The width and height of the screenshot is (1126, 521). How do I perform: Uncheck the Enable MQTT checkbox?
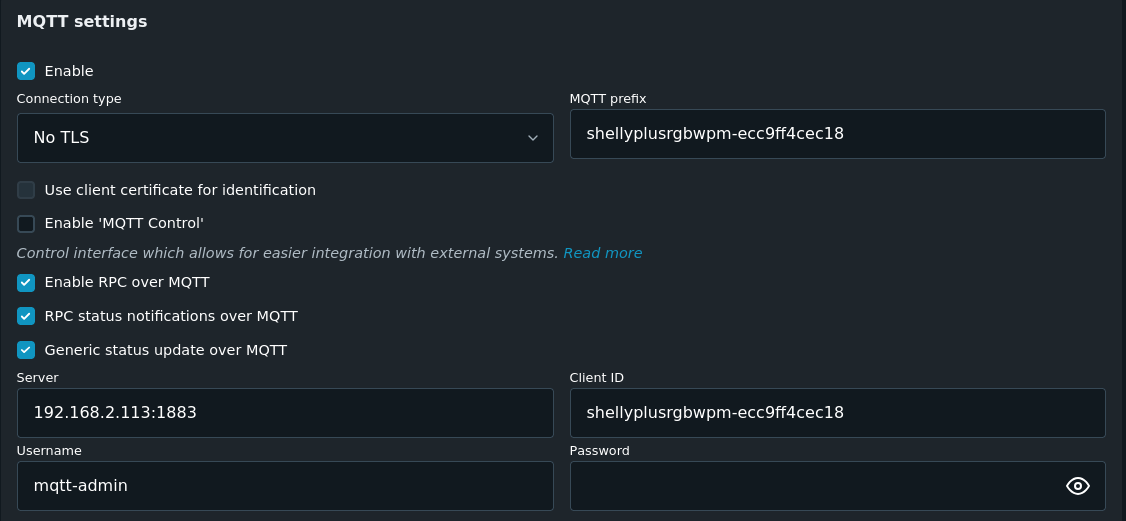(x=26, y=71)
